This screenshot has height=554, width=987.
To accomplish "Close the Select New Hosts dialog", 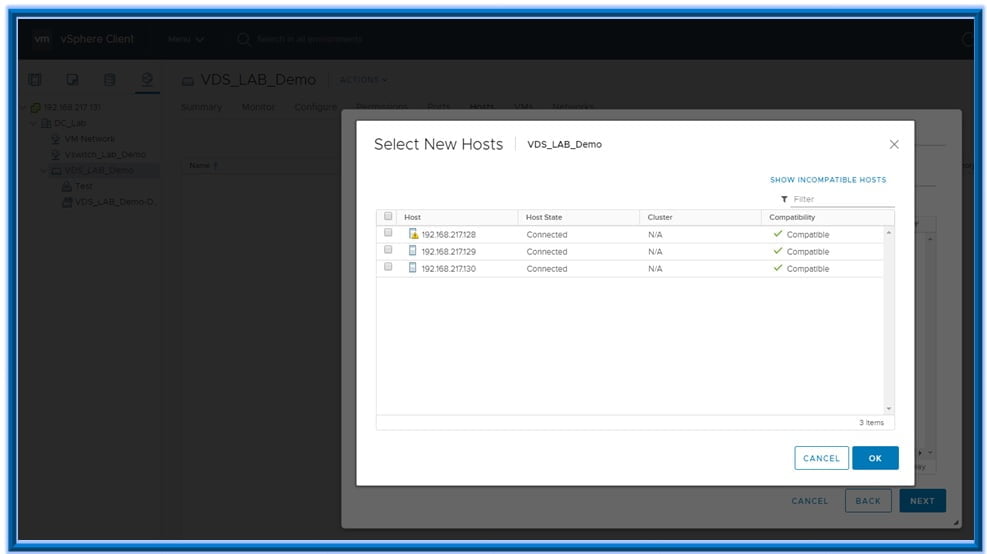I will point(894,144).
